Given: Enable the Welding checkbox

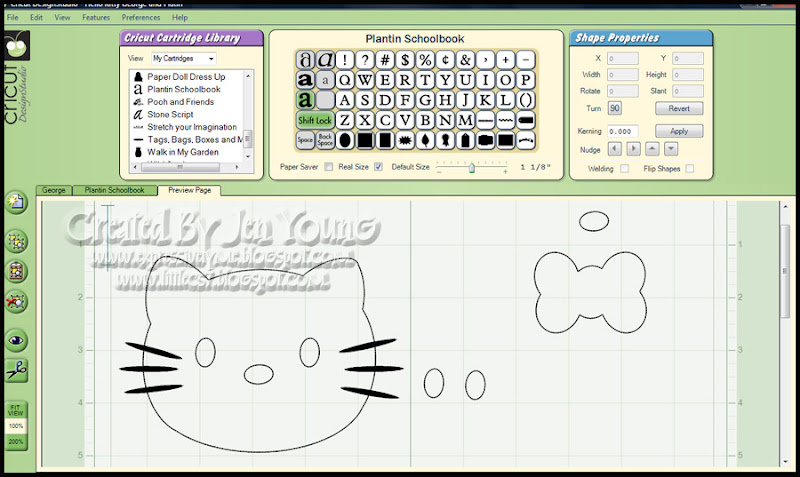Looking at the screenshot, I should pos(624,168).
